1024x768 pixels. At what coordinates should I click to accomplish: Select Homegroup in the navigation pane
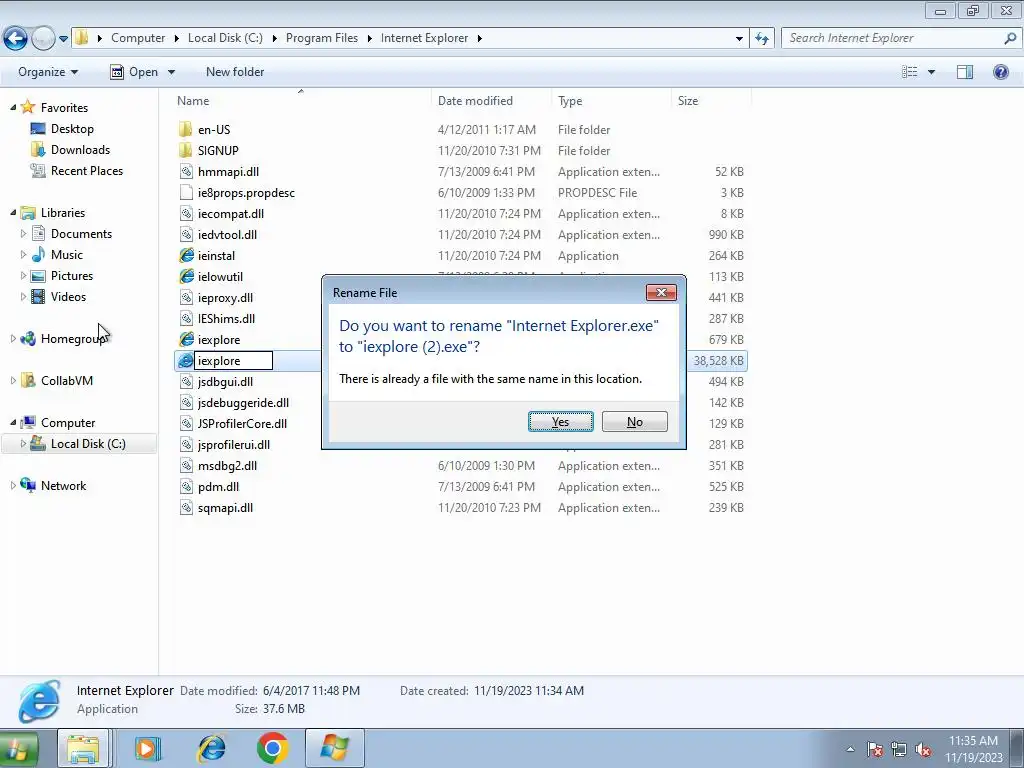[x=72, y=338]
